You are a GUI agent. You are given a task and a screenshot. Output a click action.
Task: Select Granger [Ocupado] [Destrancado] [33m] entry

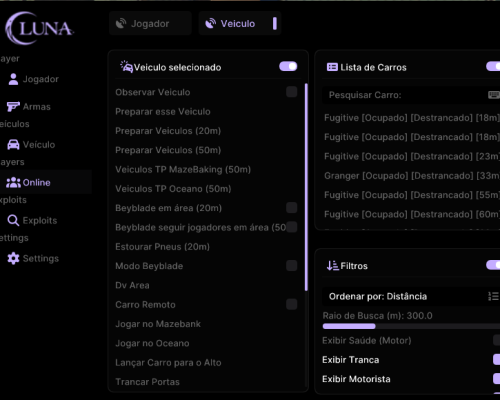point(412,176)
